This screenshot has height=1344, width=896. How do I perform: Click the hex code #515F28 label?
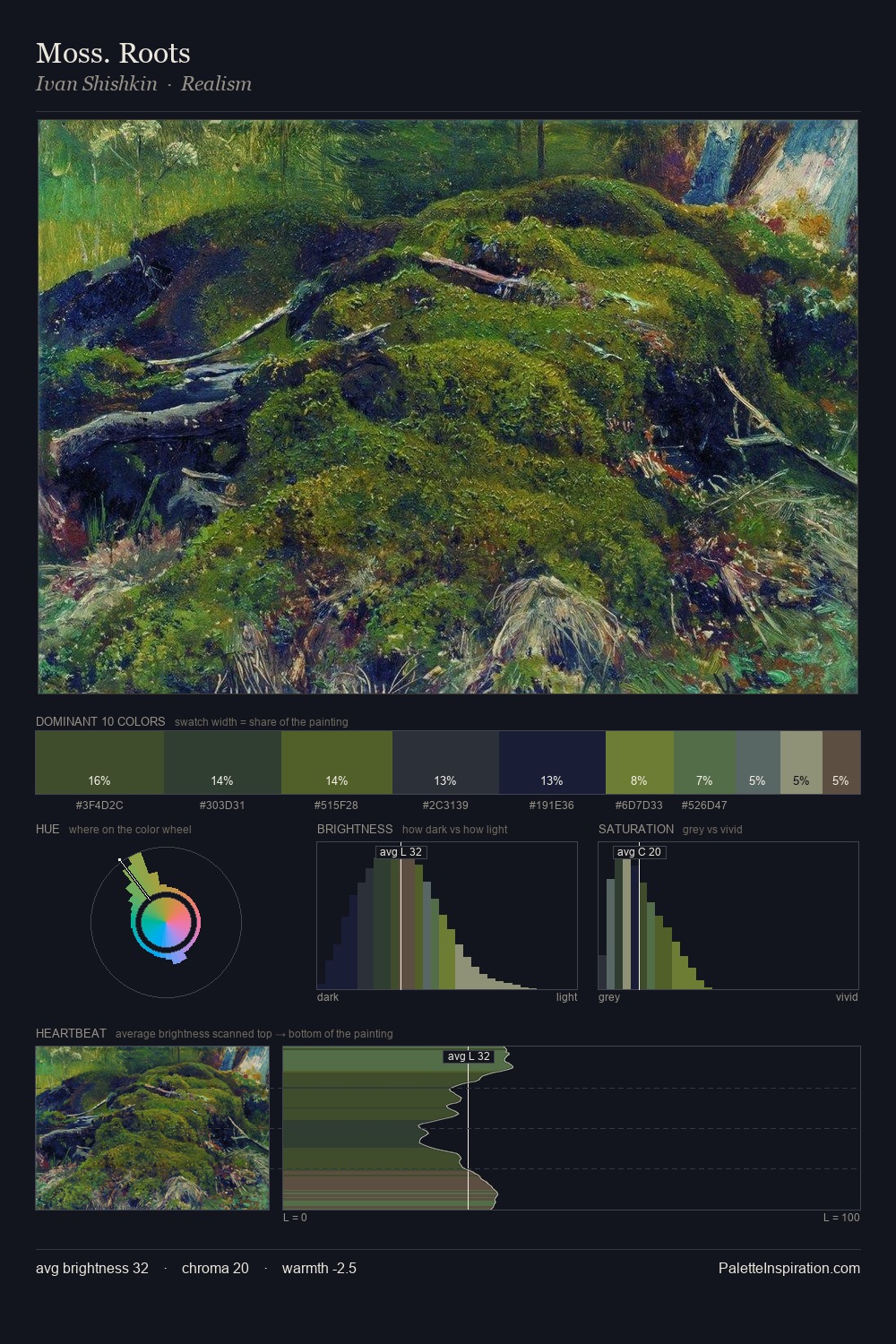pyautogui.click(x=336, y=806)
